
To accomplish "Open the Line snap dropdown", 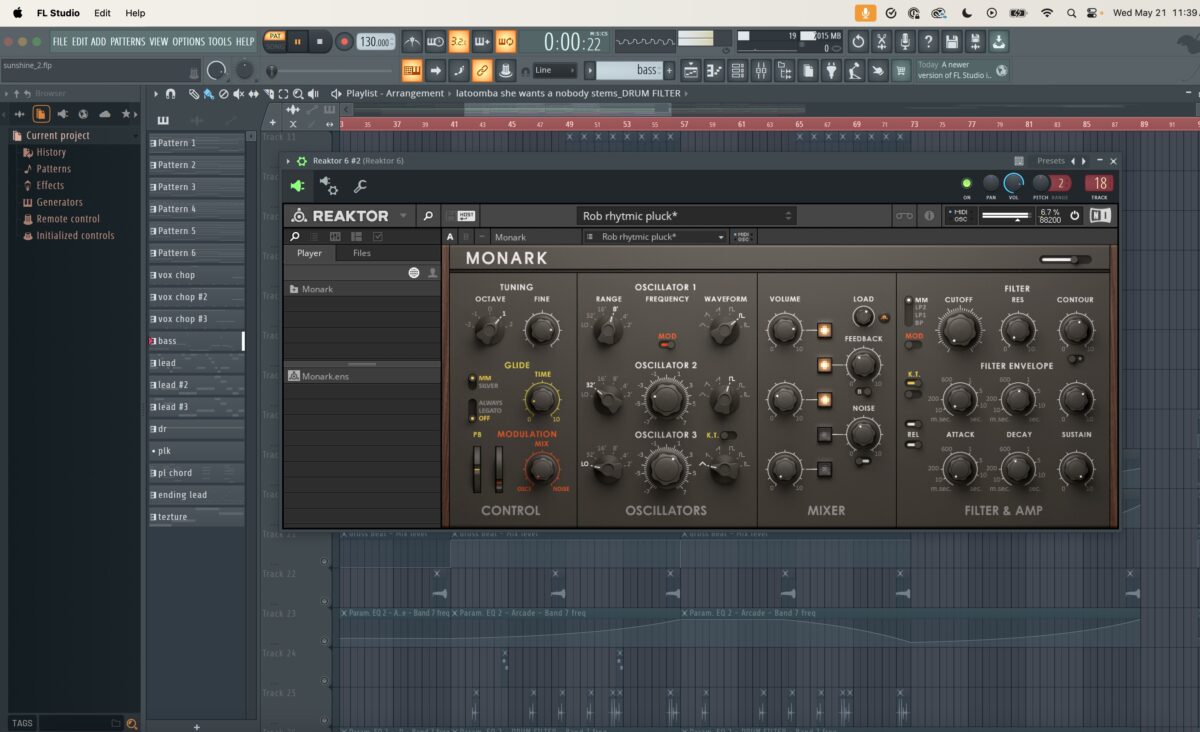I will click(x=555, y=71).
